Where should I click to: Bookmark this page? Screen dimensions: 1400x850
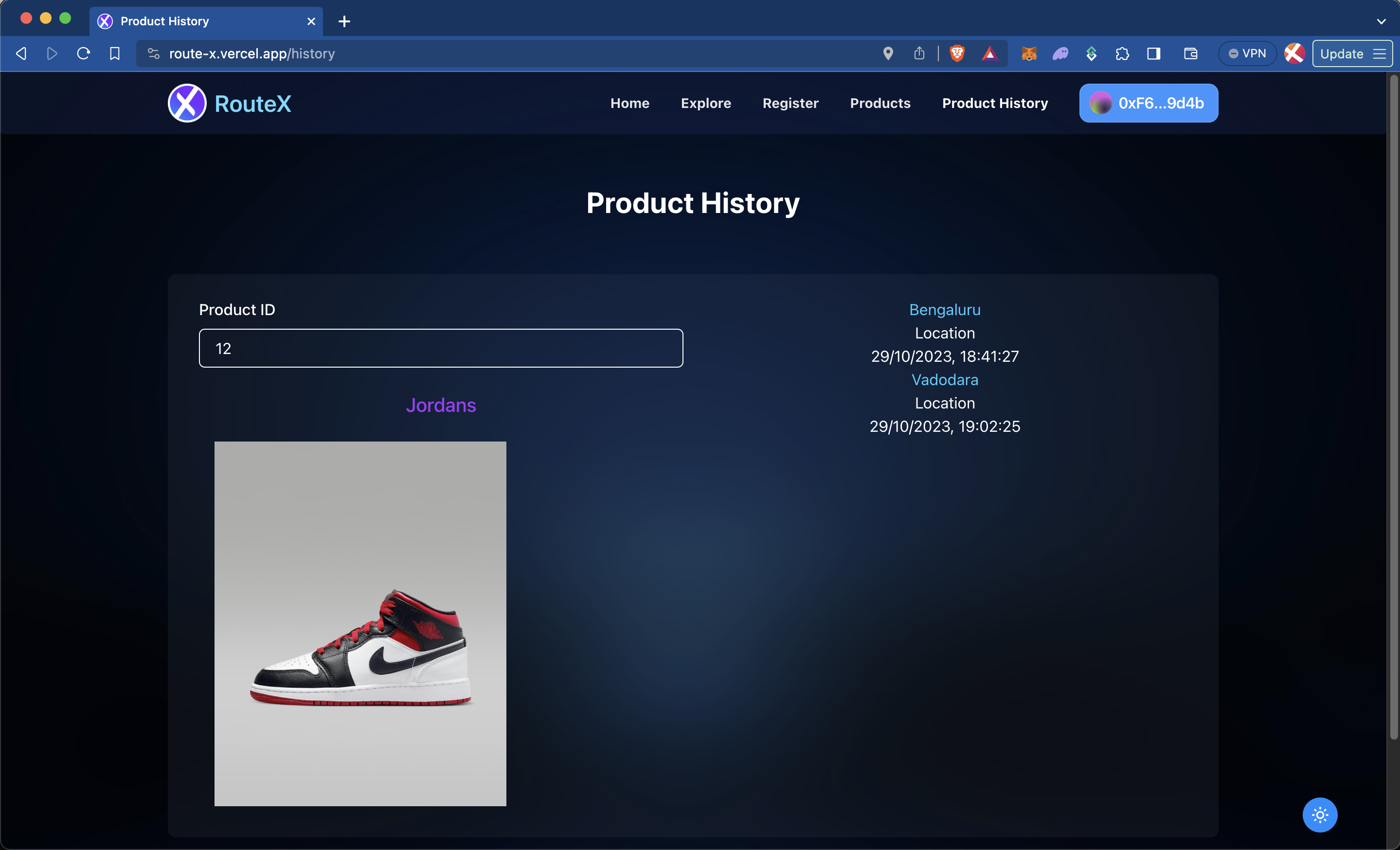[115, 53]
